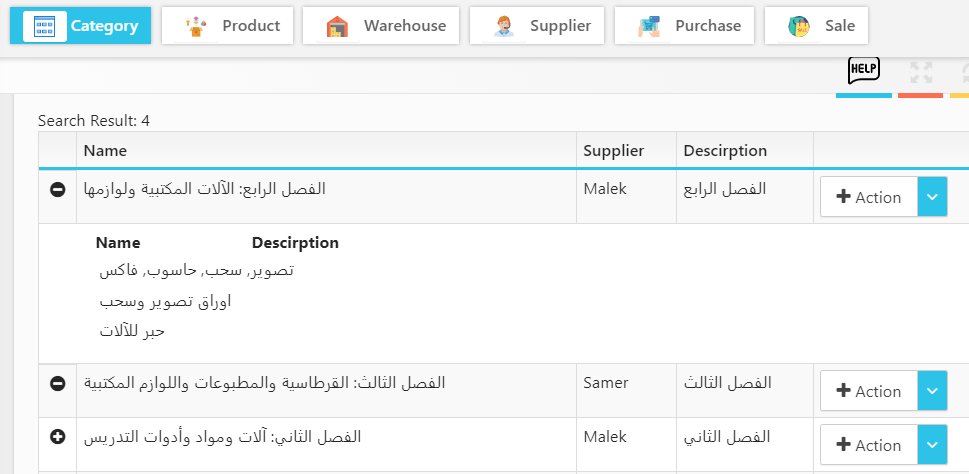This screenshot has width=969, height=474.
Task: Open the Action dropdown arrow for الفصل الثاني
Action: coord(933,444)
